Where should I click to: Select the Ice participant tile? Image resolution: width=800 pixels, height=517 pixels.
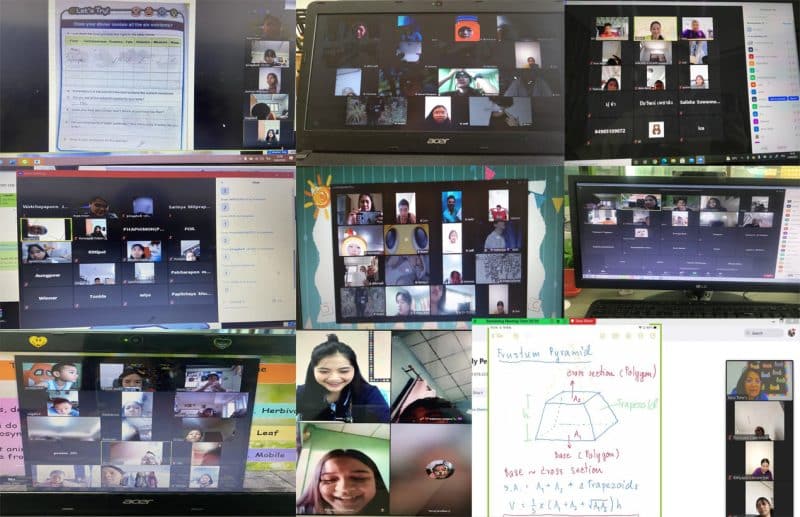(702, 129)
